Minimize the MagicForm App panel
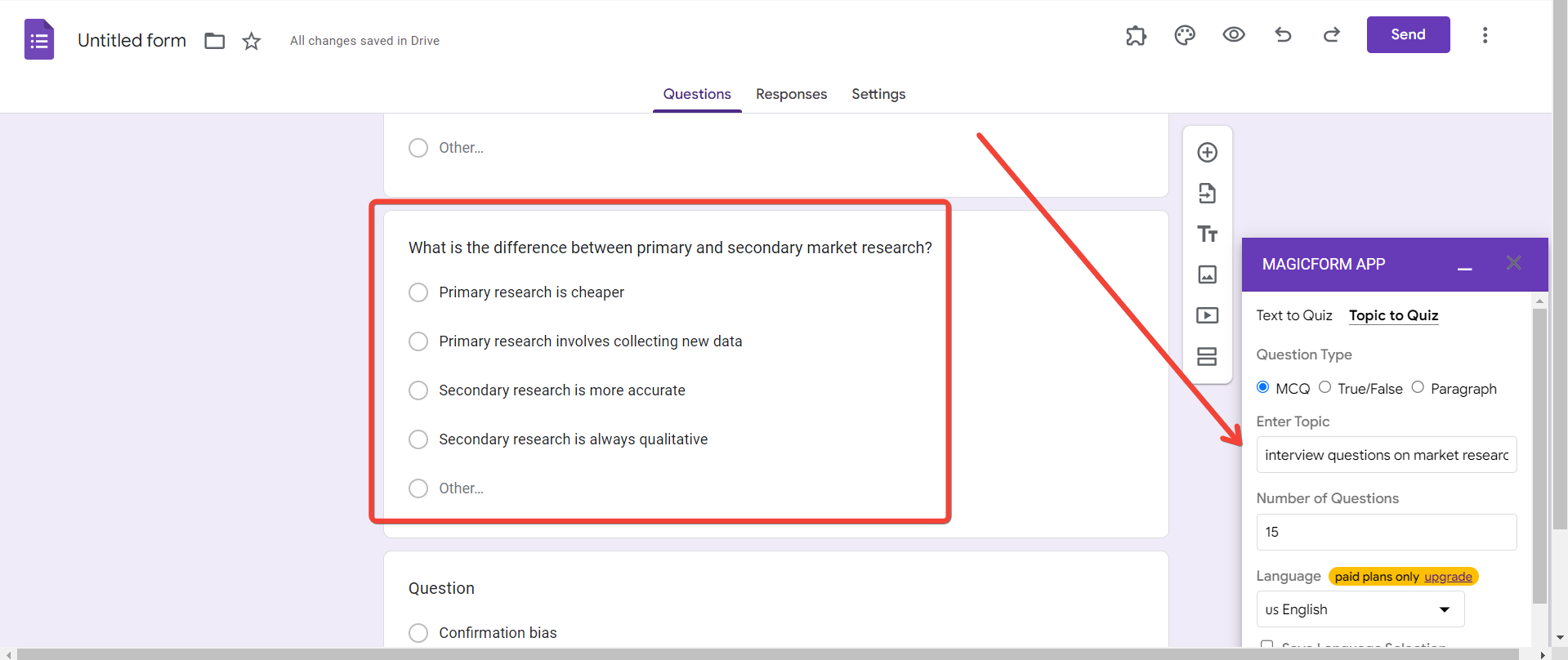1568x660 pixels. click(1465, 268)
